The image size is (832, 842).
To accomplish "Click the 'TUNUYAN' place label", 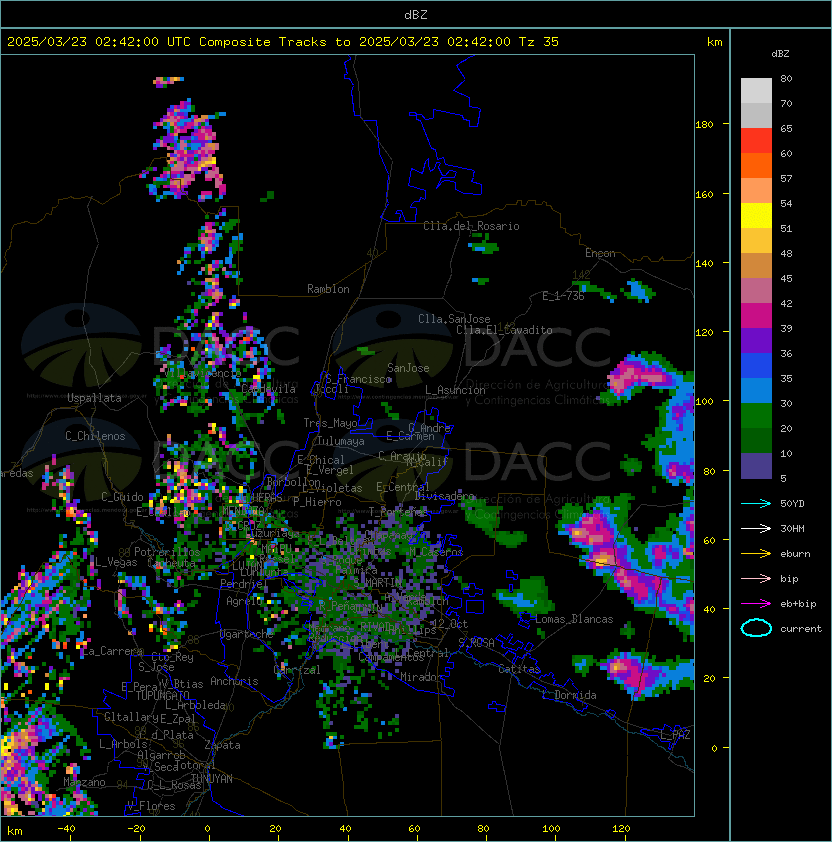I will point(212,779).
